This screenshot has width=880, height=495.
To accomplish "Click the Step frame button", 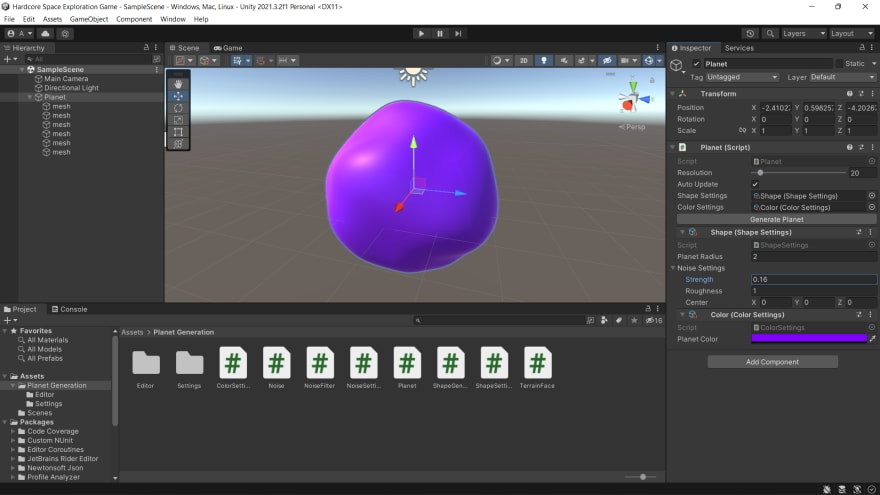I will pyautogui.click(x=458, y=34).
